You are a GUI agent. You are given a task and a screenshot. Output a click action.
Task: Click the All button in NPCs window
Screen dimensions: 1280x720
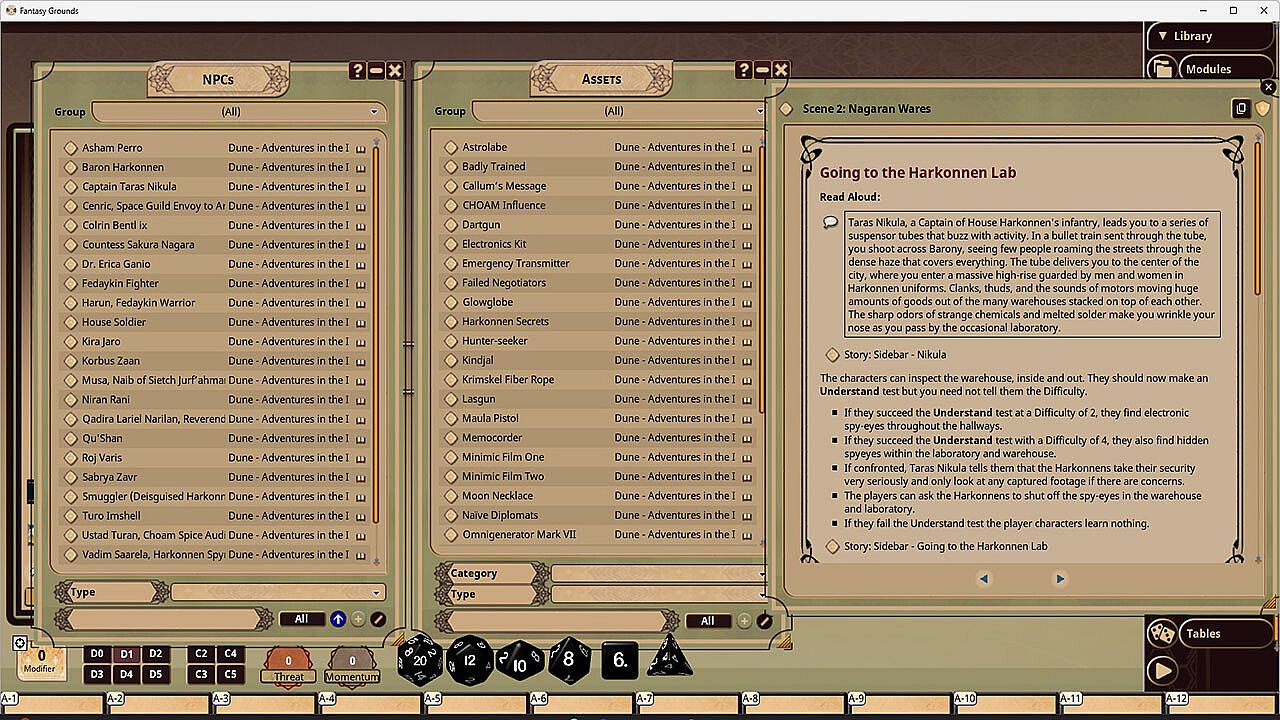pyautogui.click(x=301, y=619)
